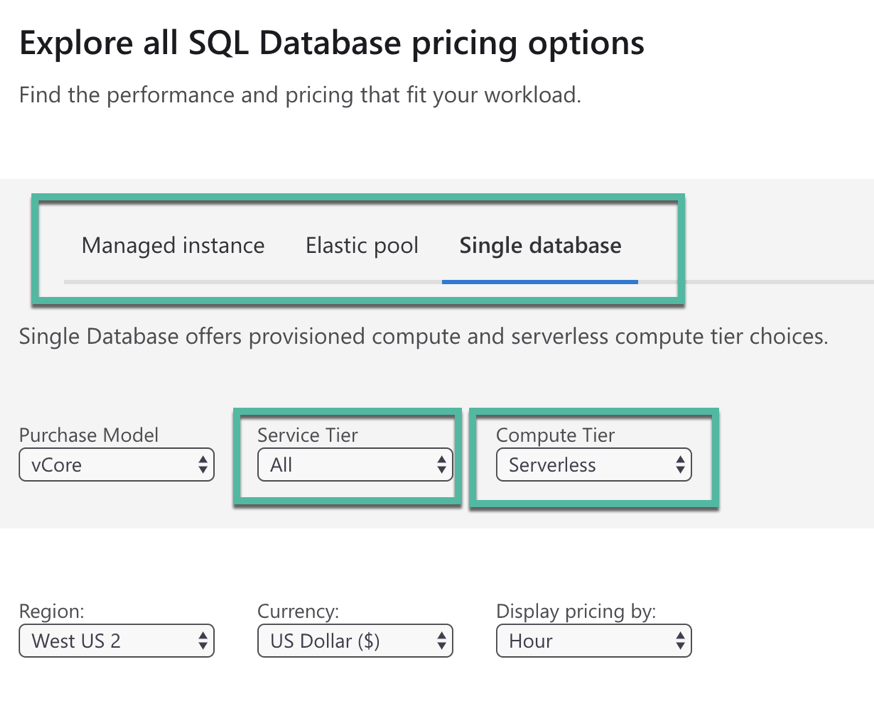
Task: Click the arrows on the West US 2 dropdown
Action: click(x=203, y=641)
